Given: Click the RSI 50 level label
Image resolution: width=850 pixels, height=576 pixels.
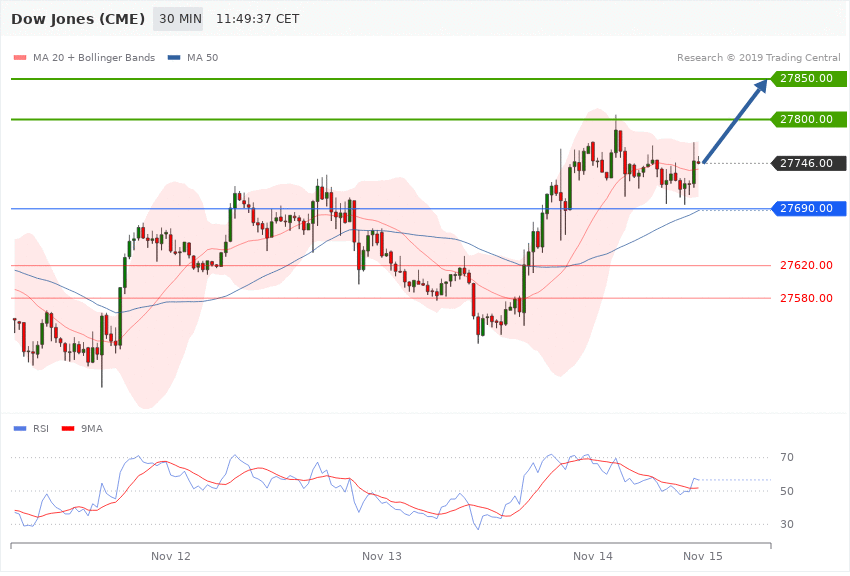Looking at the screenshot, I should coord(787,491).
